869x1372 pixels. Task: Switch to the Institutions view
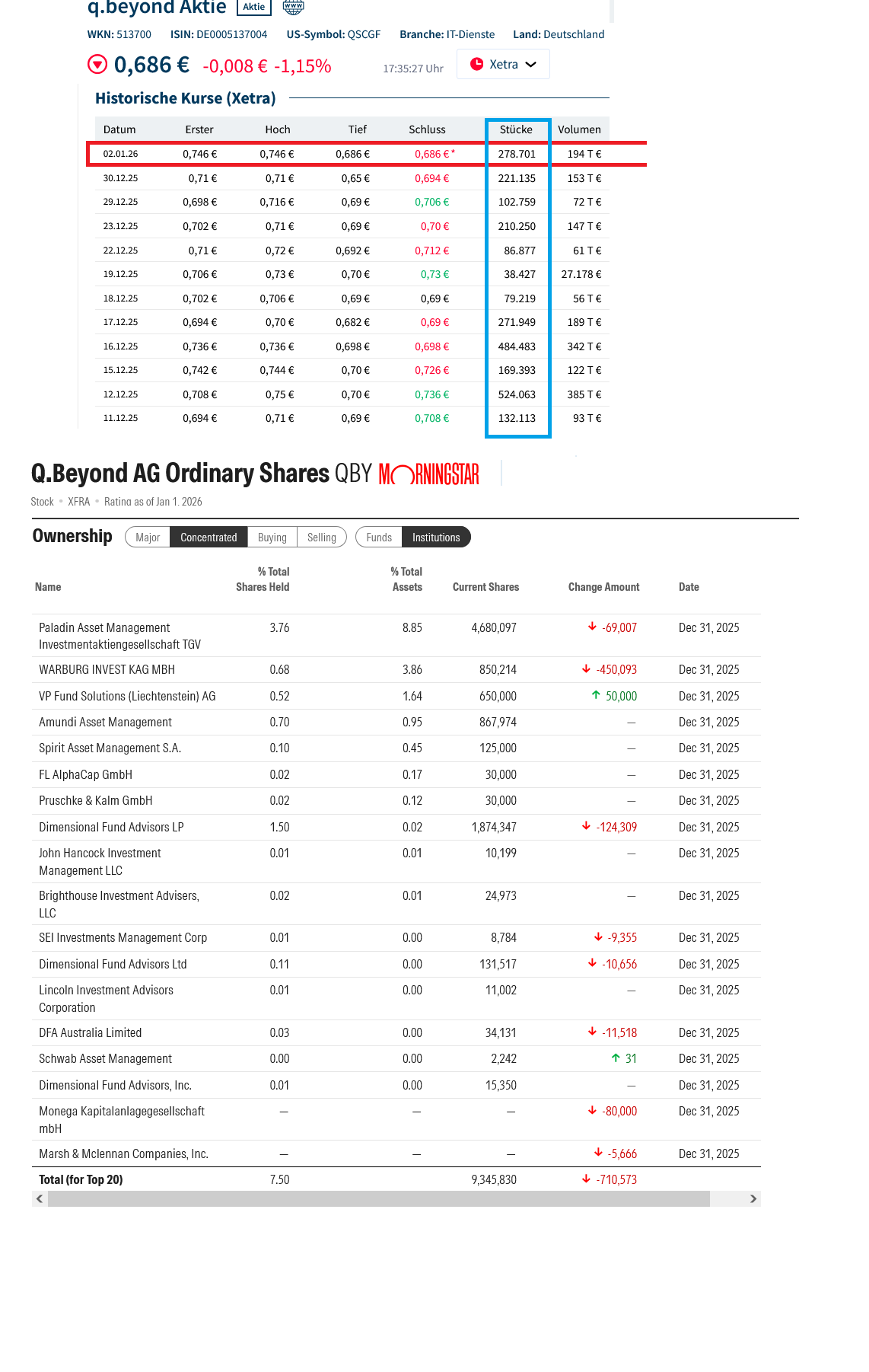(436, 537)
